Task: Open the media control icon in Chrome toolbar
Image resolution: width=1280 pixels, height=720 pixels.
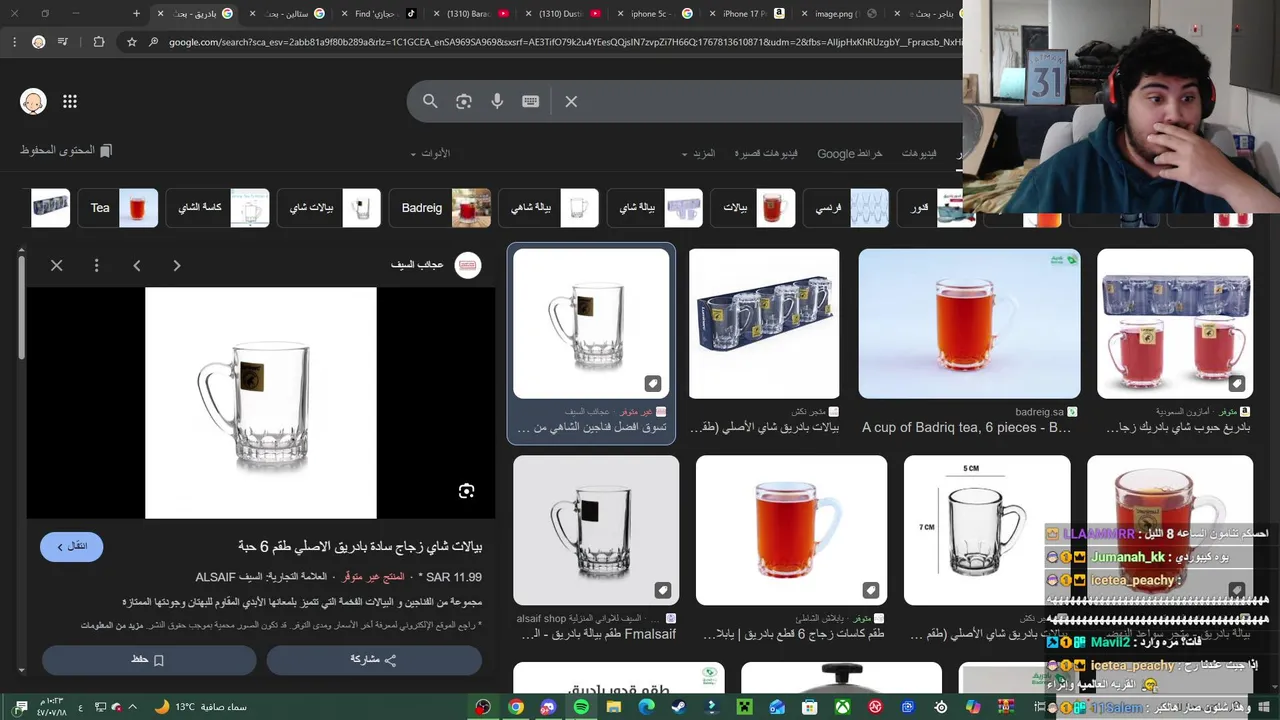Action: click(x=63, y=42)
